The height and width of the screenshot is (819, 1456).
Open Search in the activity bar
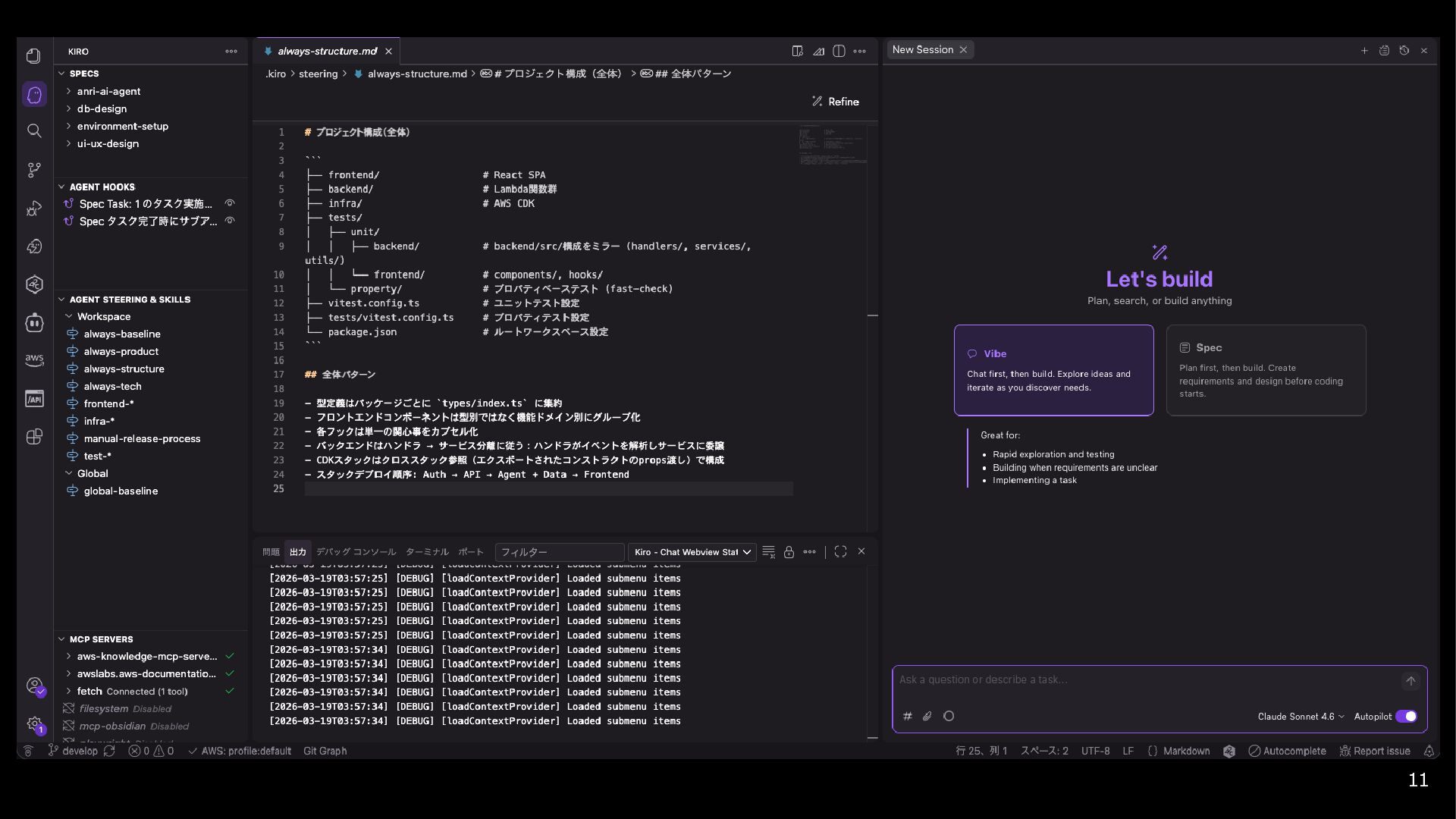pos(34,131)
